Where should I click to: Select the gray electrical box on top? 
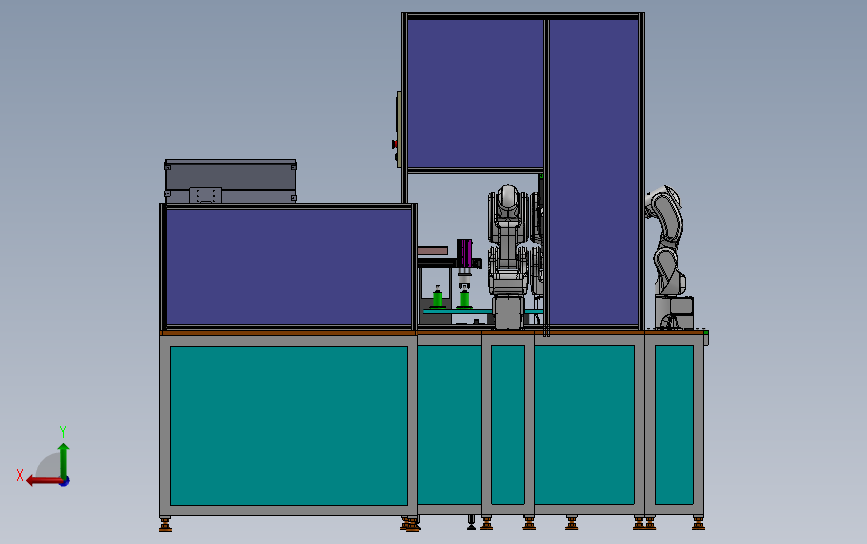pyautogui.click(x=231, y=181)
